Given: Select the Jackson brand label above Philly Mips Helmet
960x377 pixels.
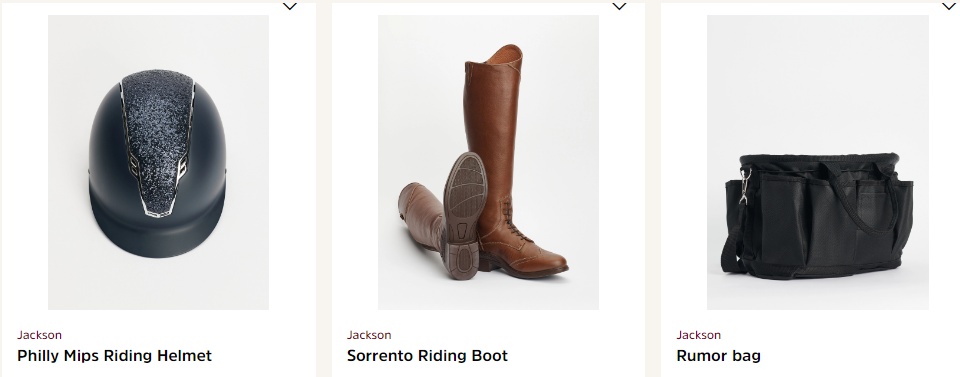Looking at the screenshot, I should 39,335.
